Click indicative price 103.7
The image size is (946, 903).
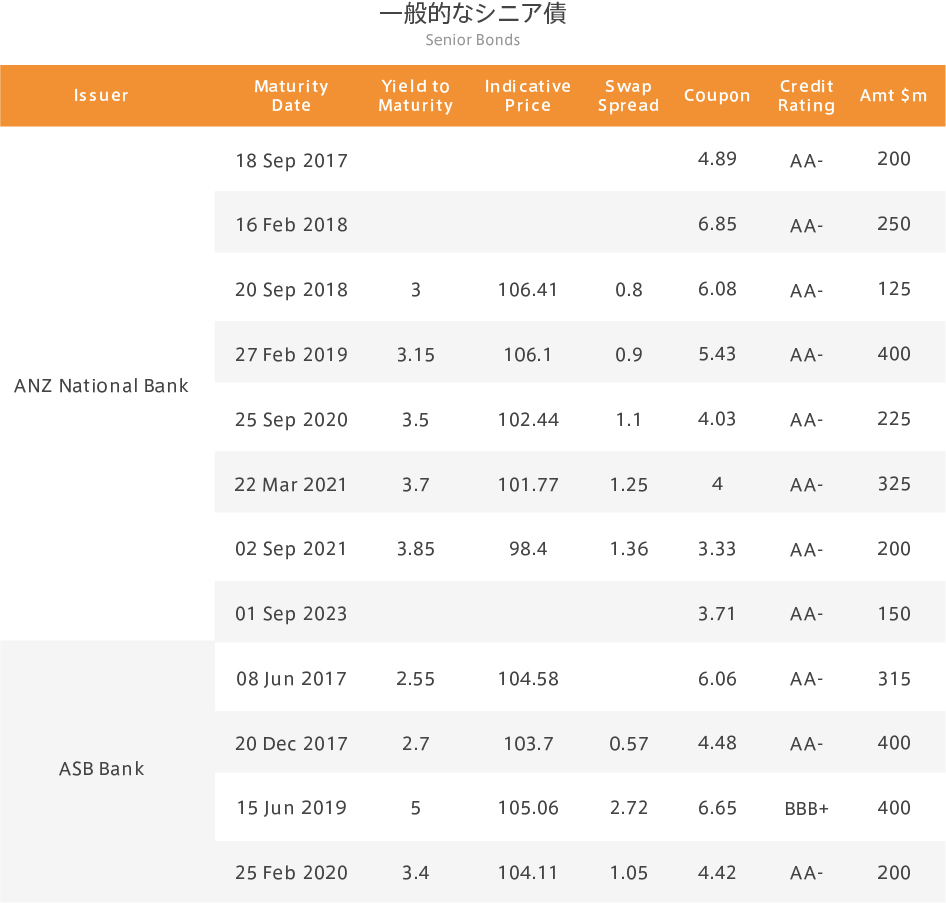click(x=528, y=744)
